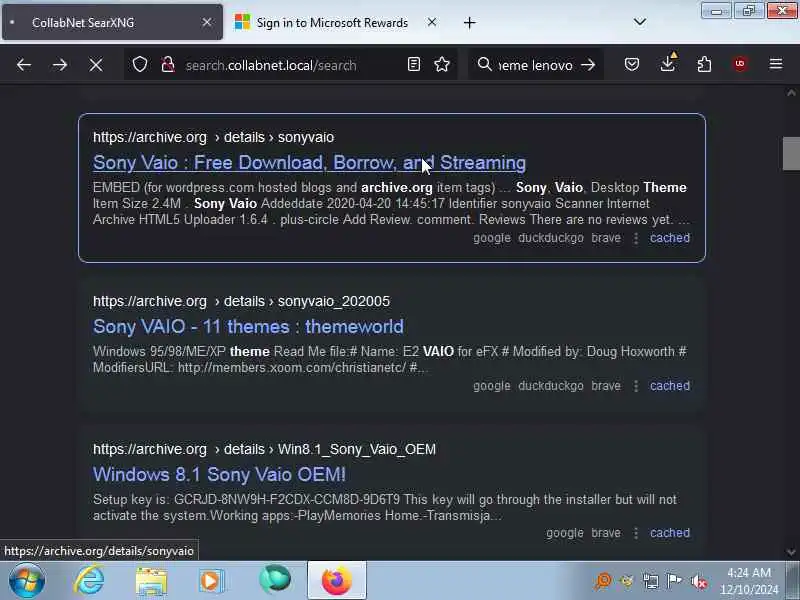Open three-dot menu on themeworld result
This screenshot has width=800, height=600.
point(636,386)
